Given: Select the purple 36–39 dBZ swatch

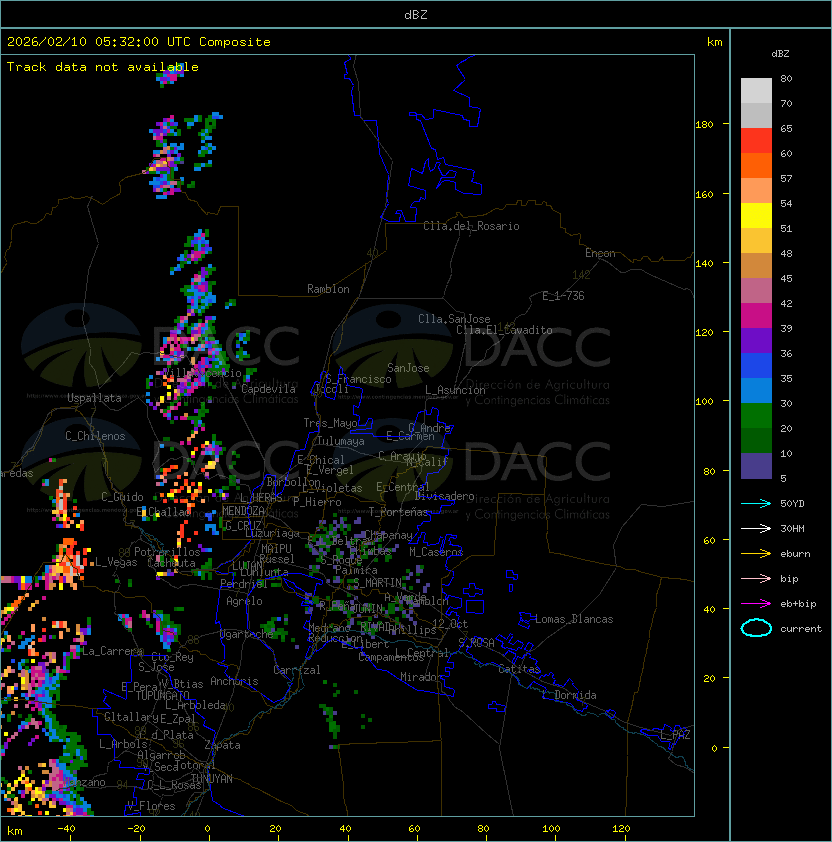Looking at the screenshot, I should 756,340.
